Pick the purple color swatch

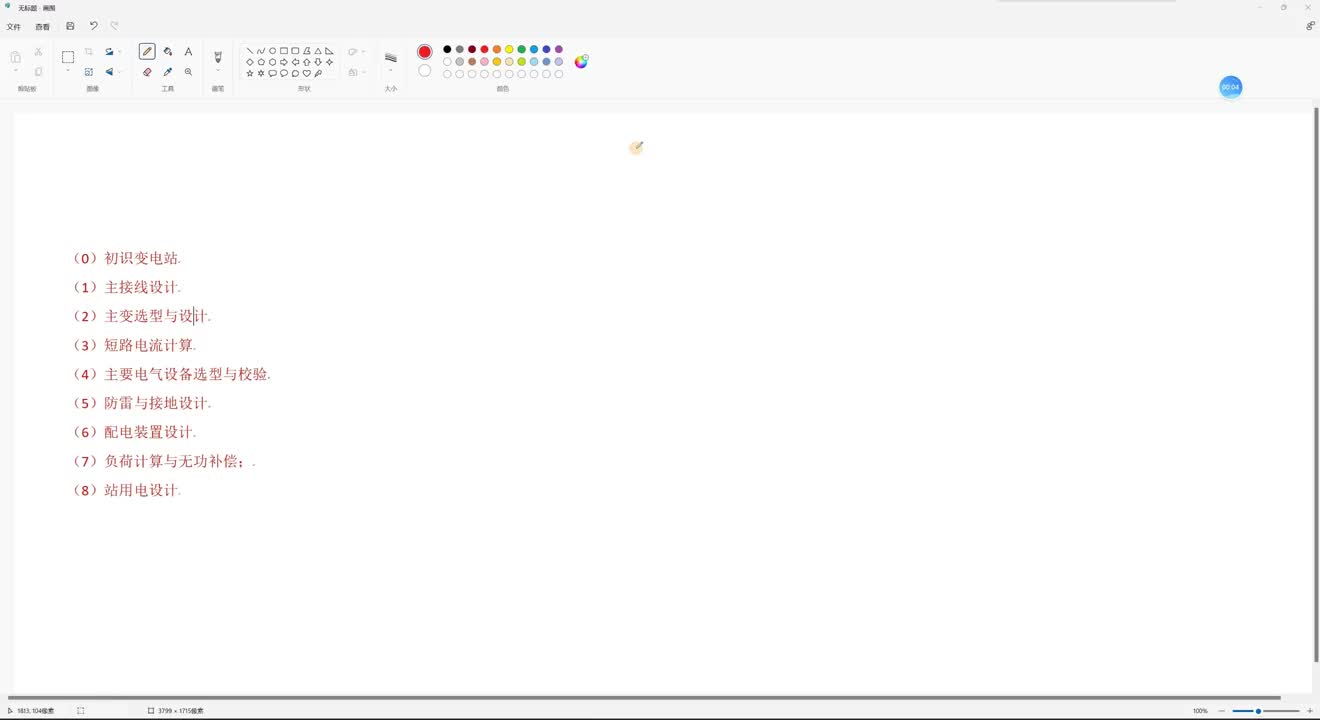click(559, 49)
